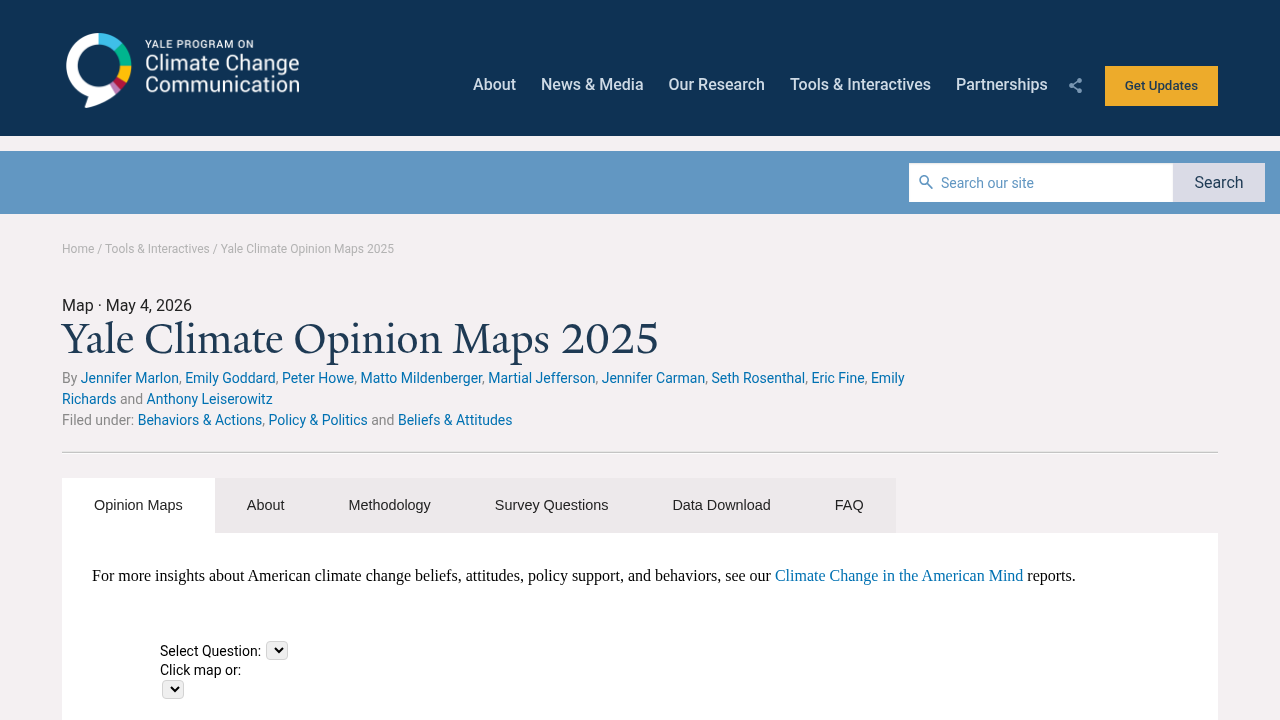Click the Search button

pyautogui.click(x=1218, y=183)
